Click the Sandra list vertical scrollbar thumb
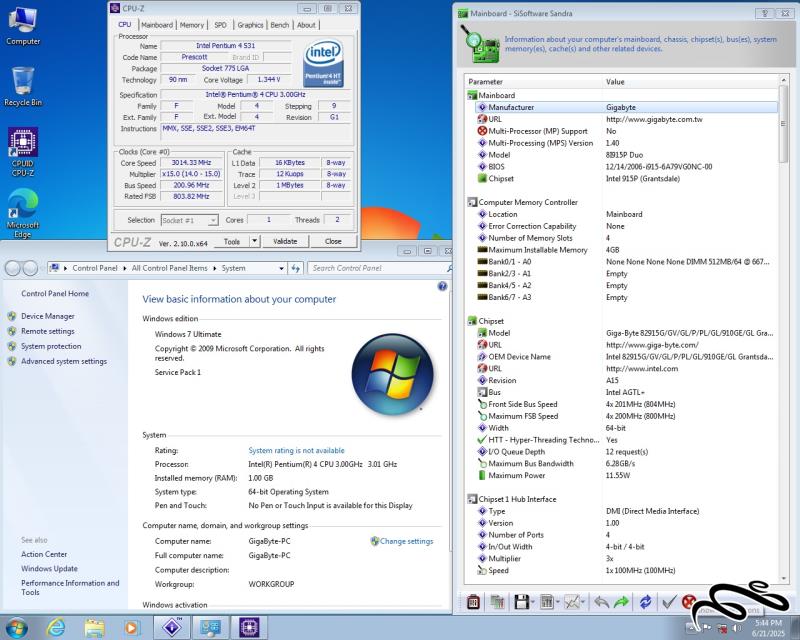 (783, 124)
